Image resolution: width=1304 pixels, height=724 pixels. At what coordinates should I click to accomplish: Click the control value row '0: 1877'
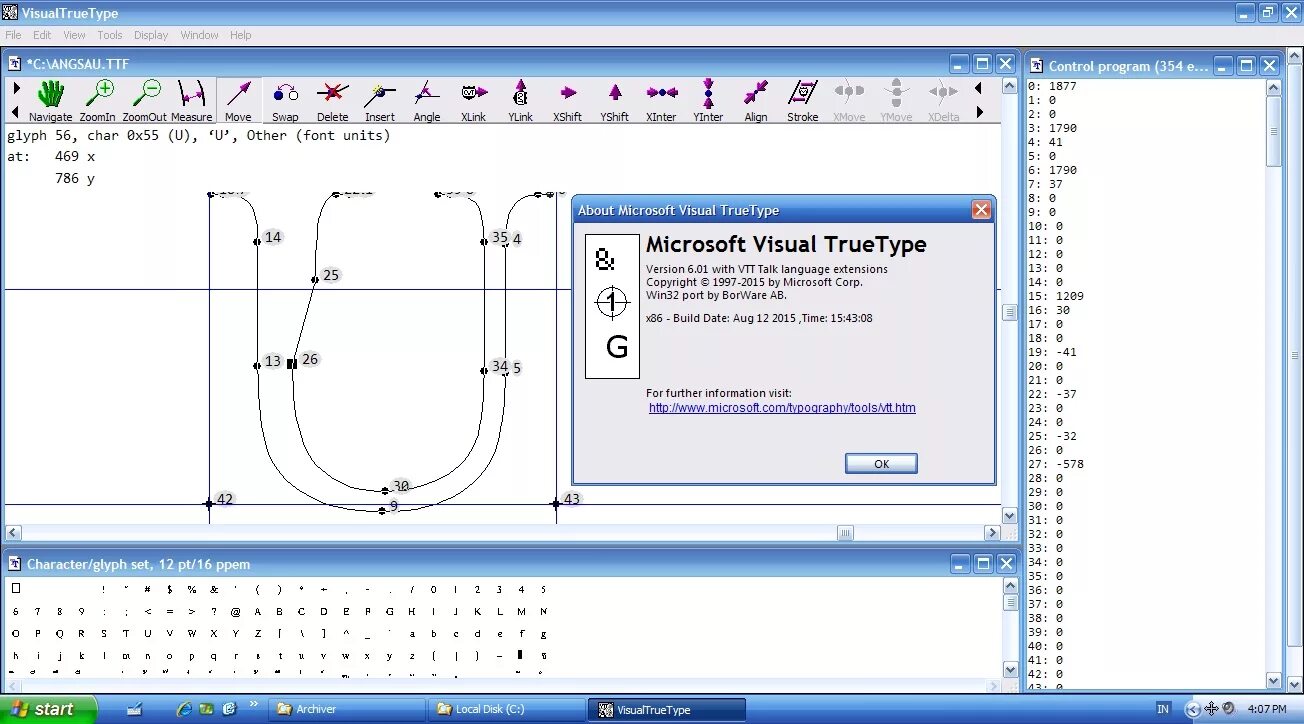pyautogui.click(x=1052, y=86)
